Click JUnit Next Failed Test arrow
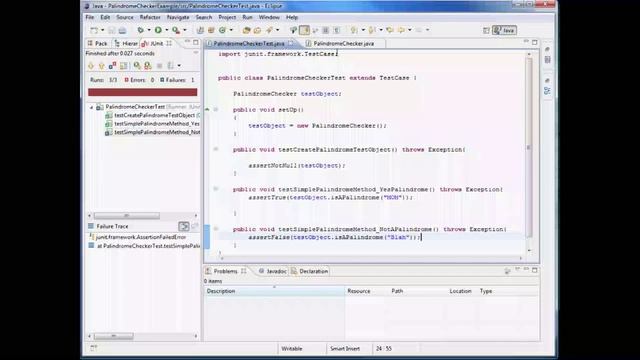 pos(91,66)
